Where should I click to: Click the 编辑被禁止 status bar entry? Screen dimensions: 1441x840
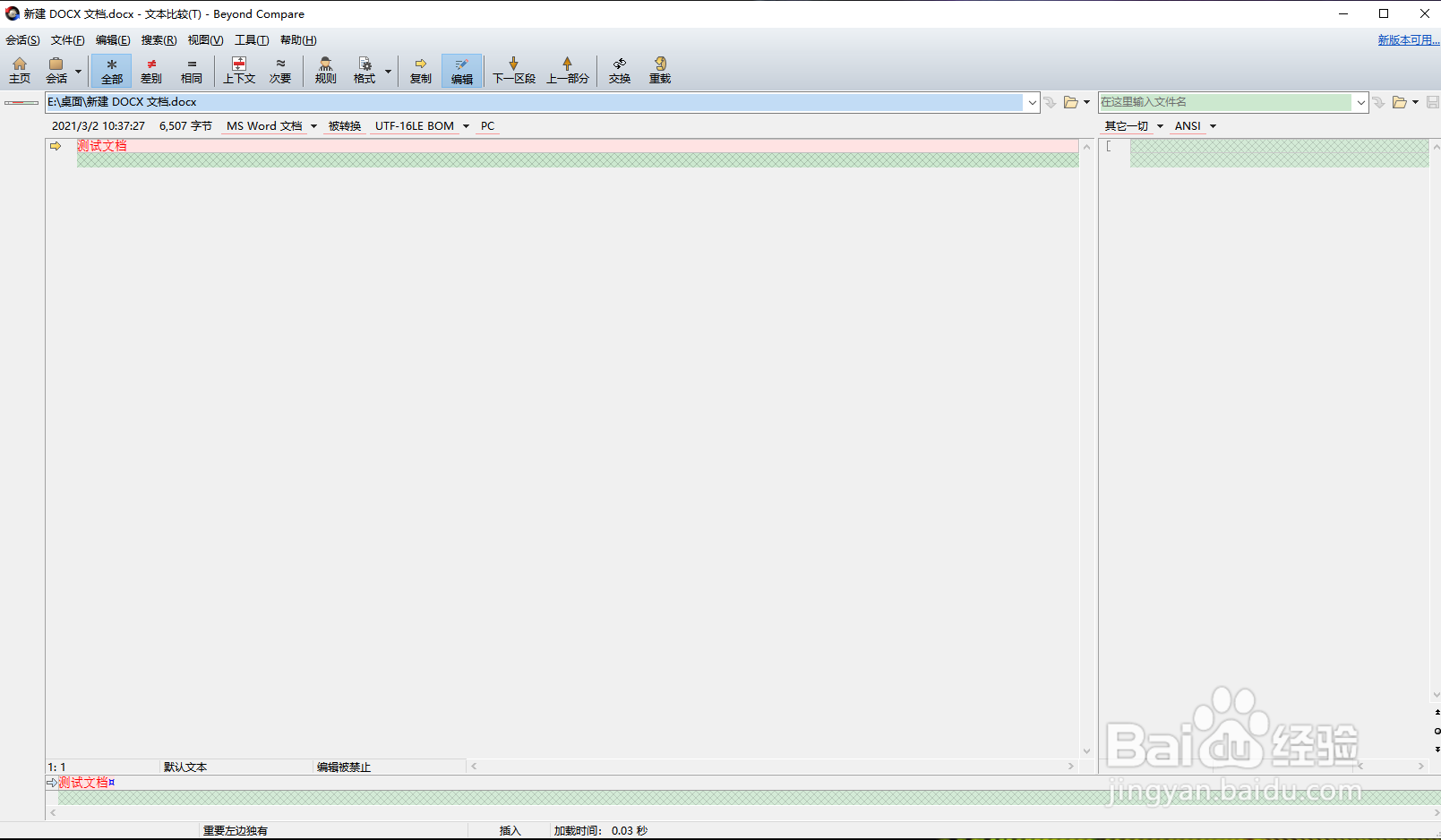(x=344, y=767)
